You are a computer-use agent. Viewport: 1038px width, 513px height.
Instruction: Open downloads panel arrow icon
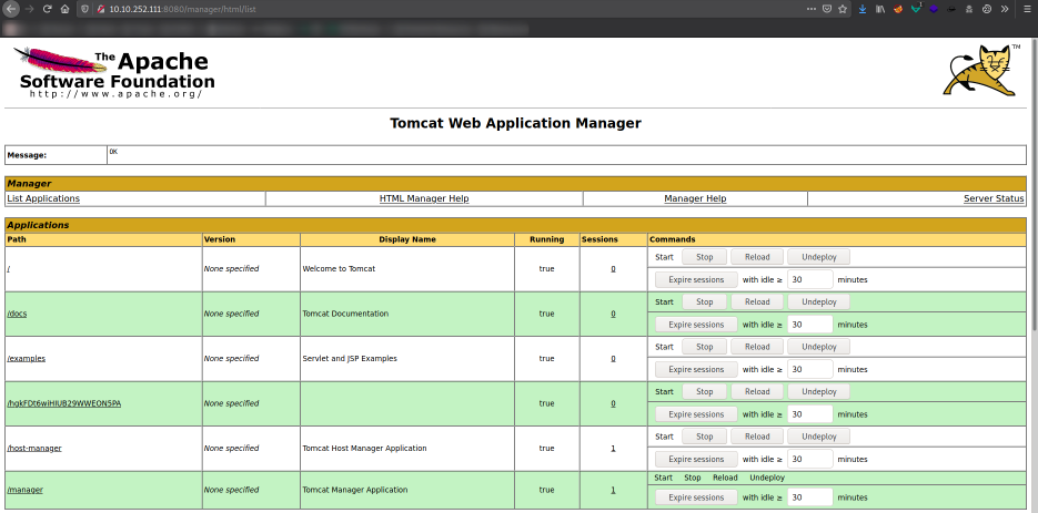(863, 9)
